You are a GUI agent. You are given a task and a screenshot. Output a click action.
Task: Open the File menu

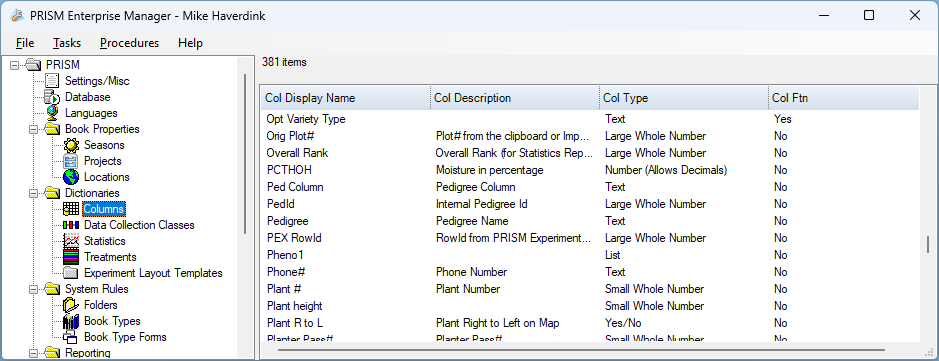point(25,43)
